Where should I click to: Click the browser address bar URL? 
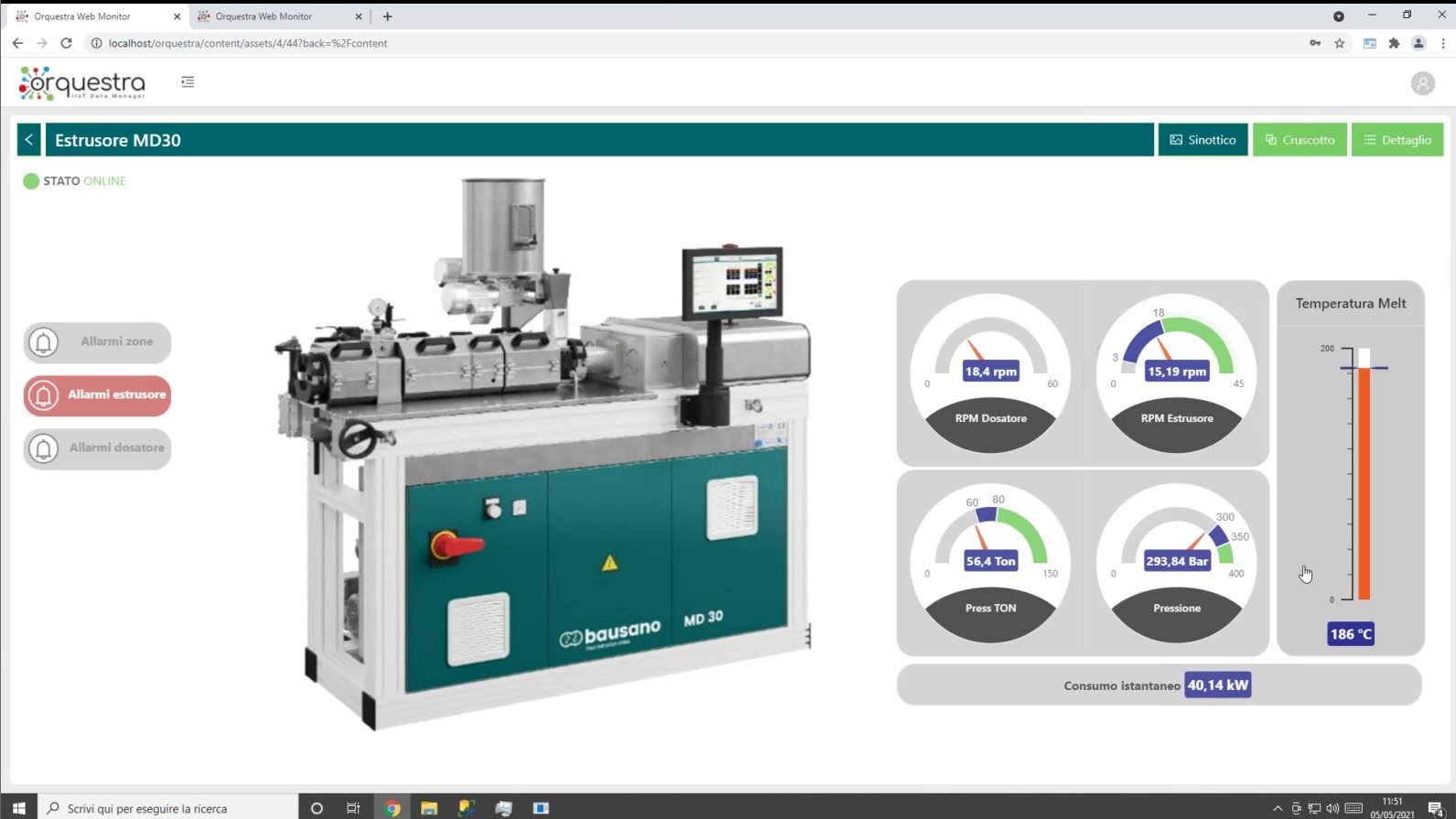[x=247, y=43]
